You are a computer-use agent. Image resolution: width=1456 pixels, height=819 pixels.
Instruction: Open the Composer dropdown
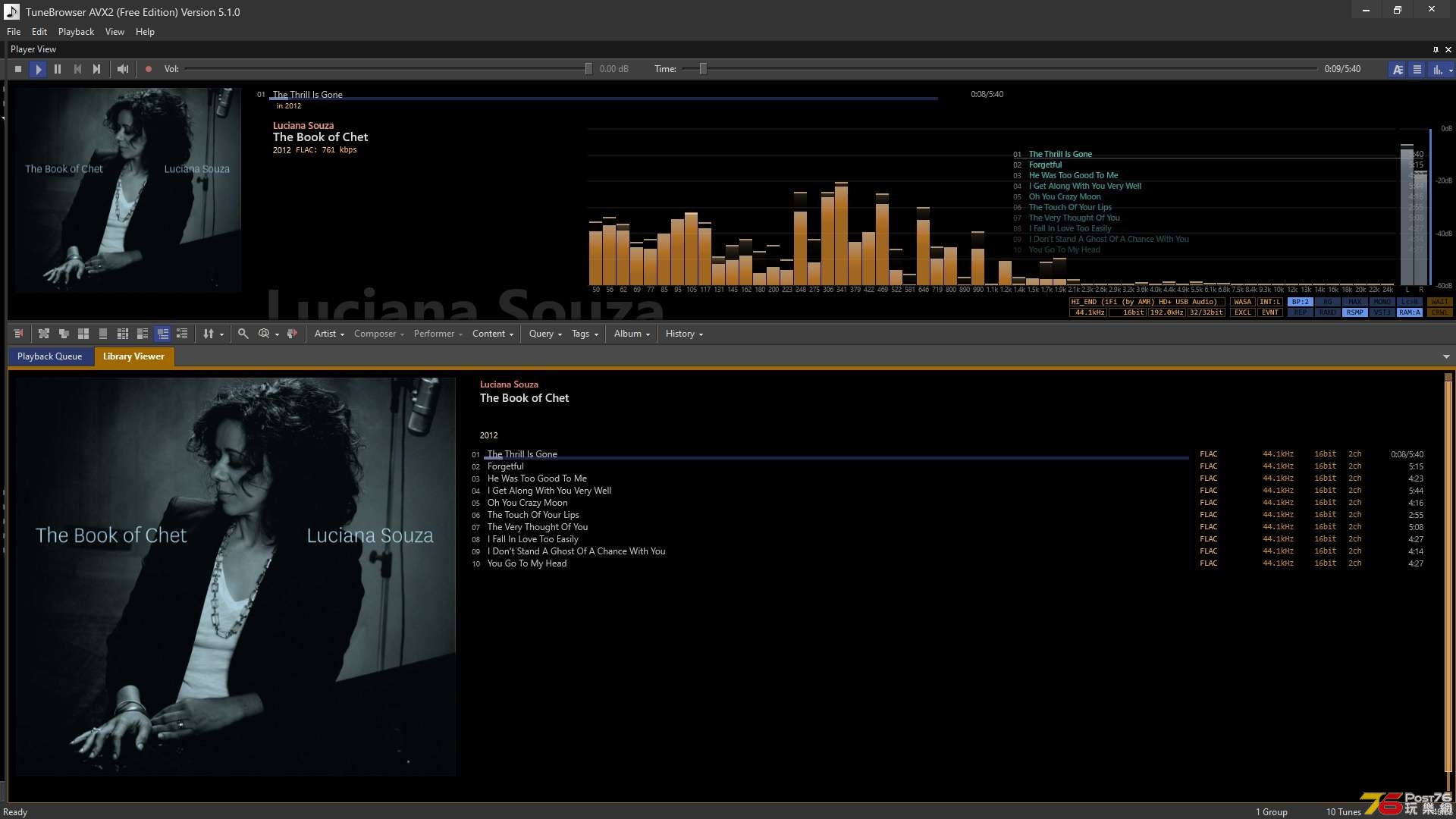pyautogui.click(x=378, y=334)
